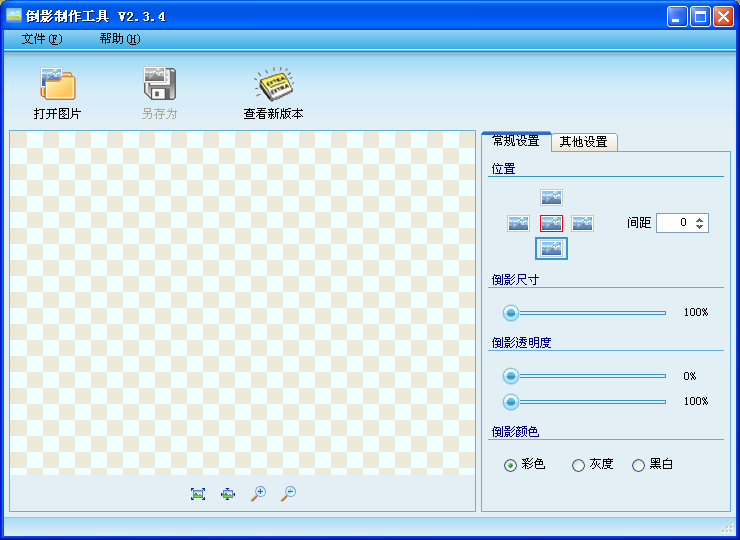Select the 黑白 radio button

point(638,465)
